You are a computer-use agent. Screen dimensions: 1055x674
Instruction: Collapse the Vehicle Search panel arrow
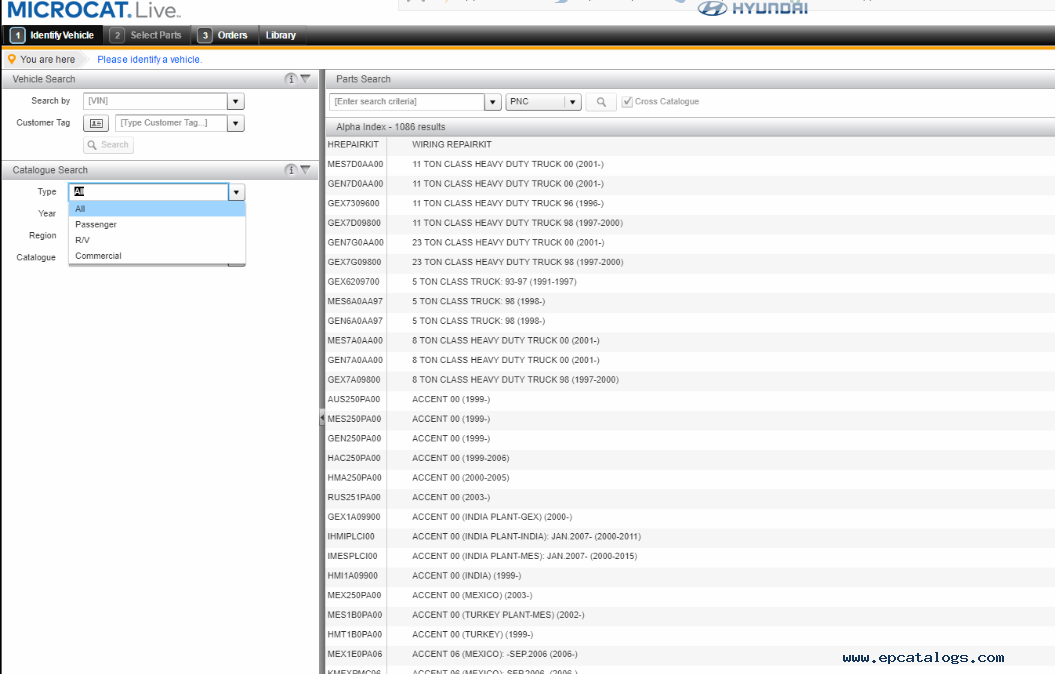coord(305,79)
